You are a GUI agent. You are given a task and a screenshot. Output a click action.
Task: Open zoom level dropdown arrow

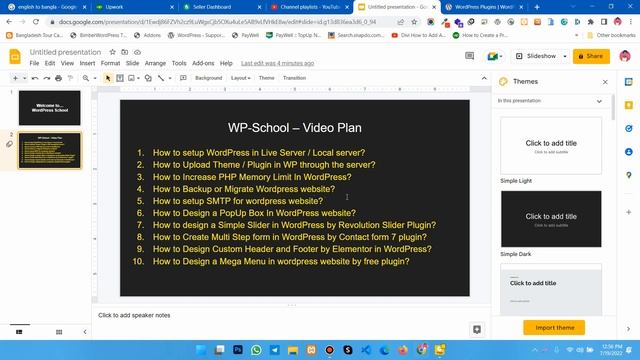[x=95, y=78]
